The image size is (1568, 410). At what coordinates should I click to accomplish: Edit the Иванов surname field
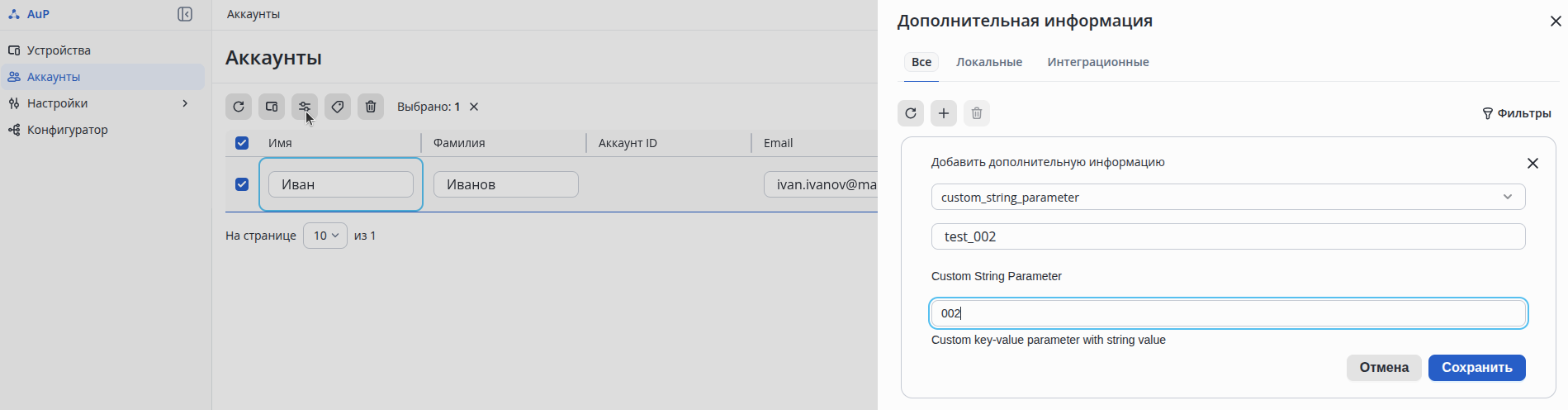506,184
